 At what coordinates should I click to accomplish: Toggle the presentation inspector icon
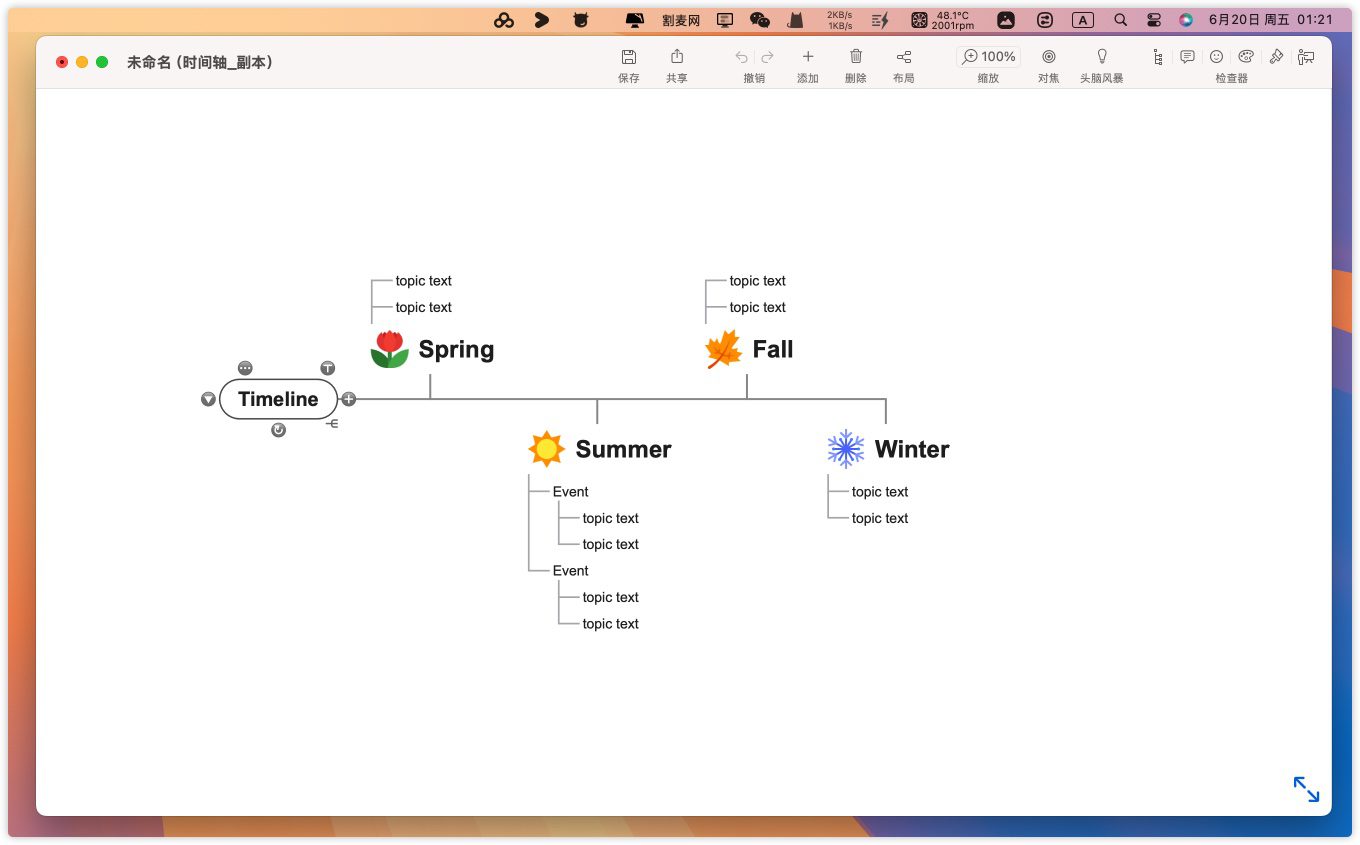point(1305,57)
